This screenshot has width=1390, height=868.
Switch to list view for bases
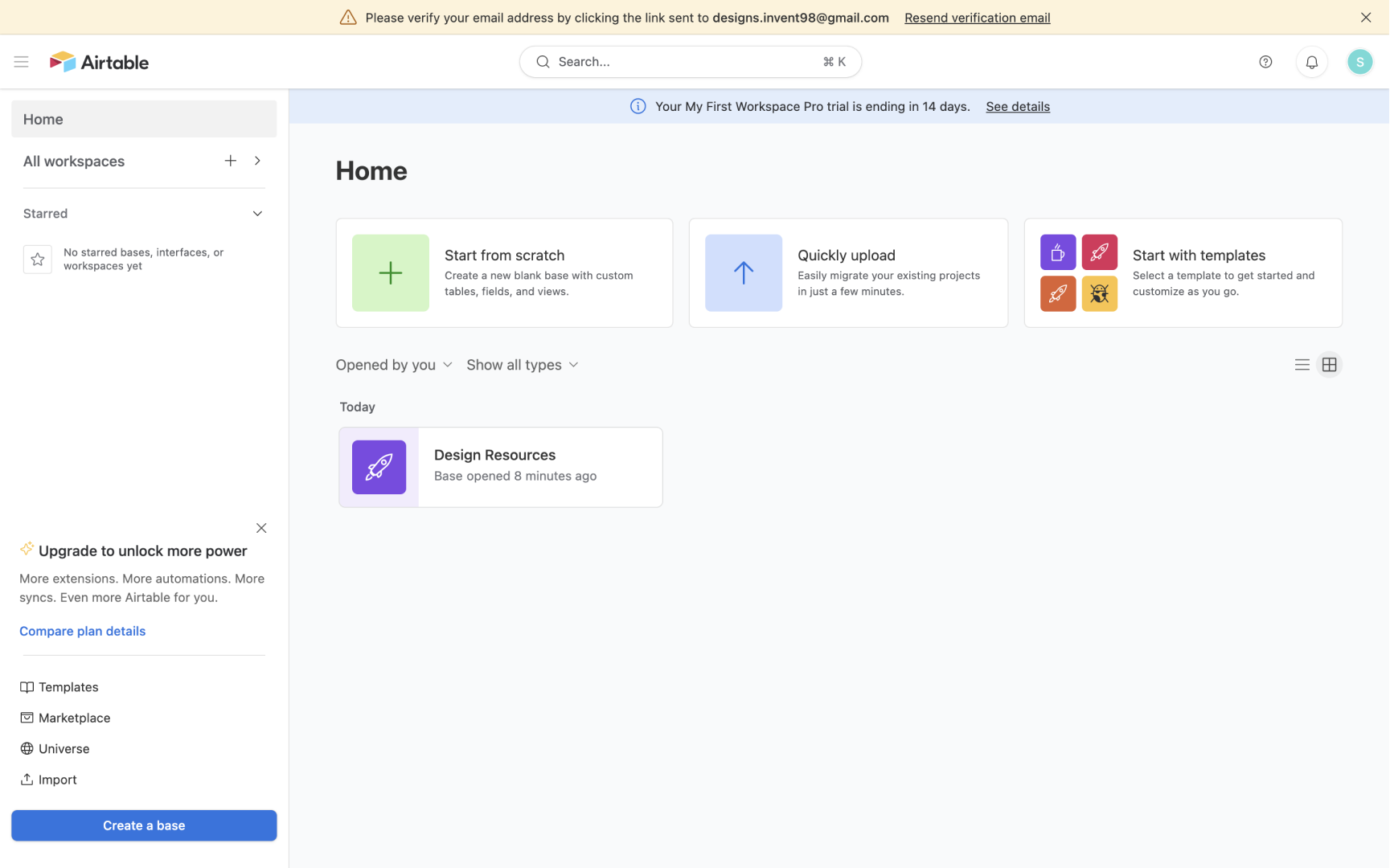1302,364
